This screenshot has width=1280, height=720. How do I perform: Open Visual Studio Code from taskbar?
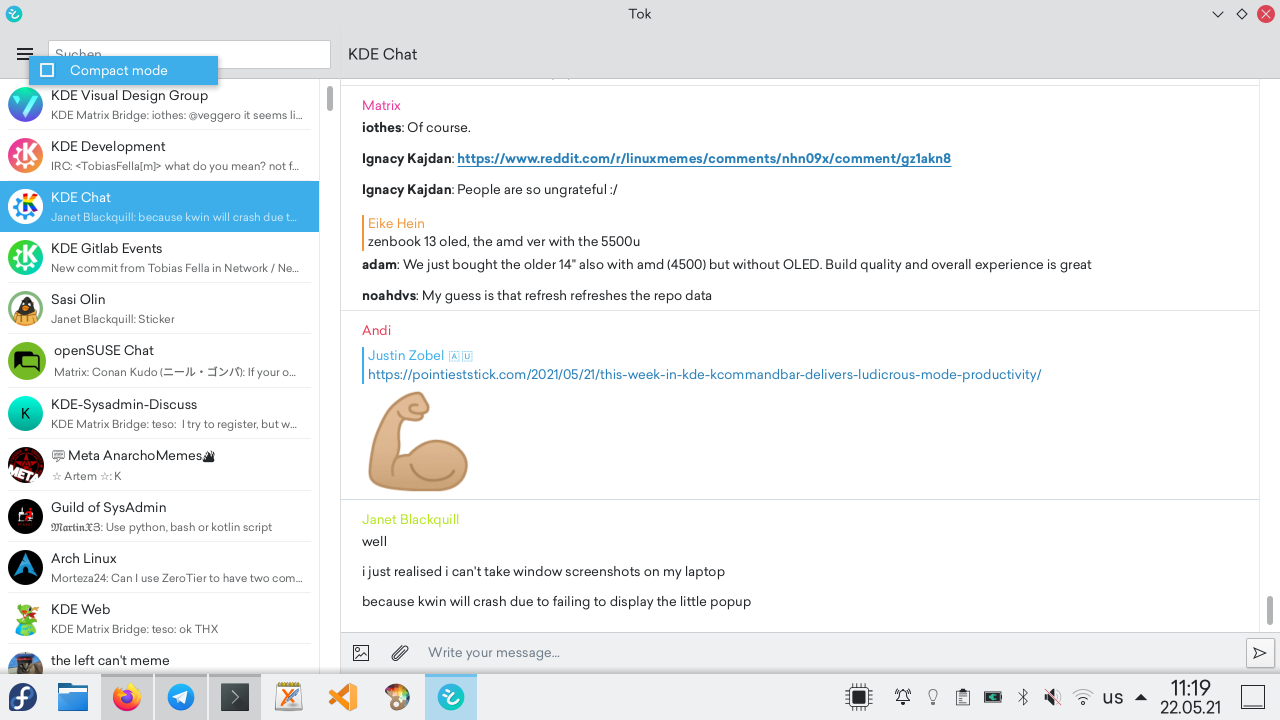tap(343, 697)
